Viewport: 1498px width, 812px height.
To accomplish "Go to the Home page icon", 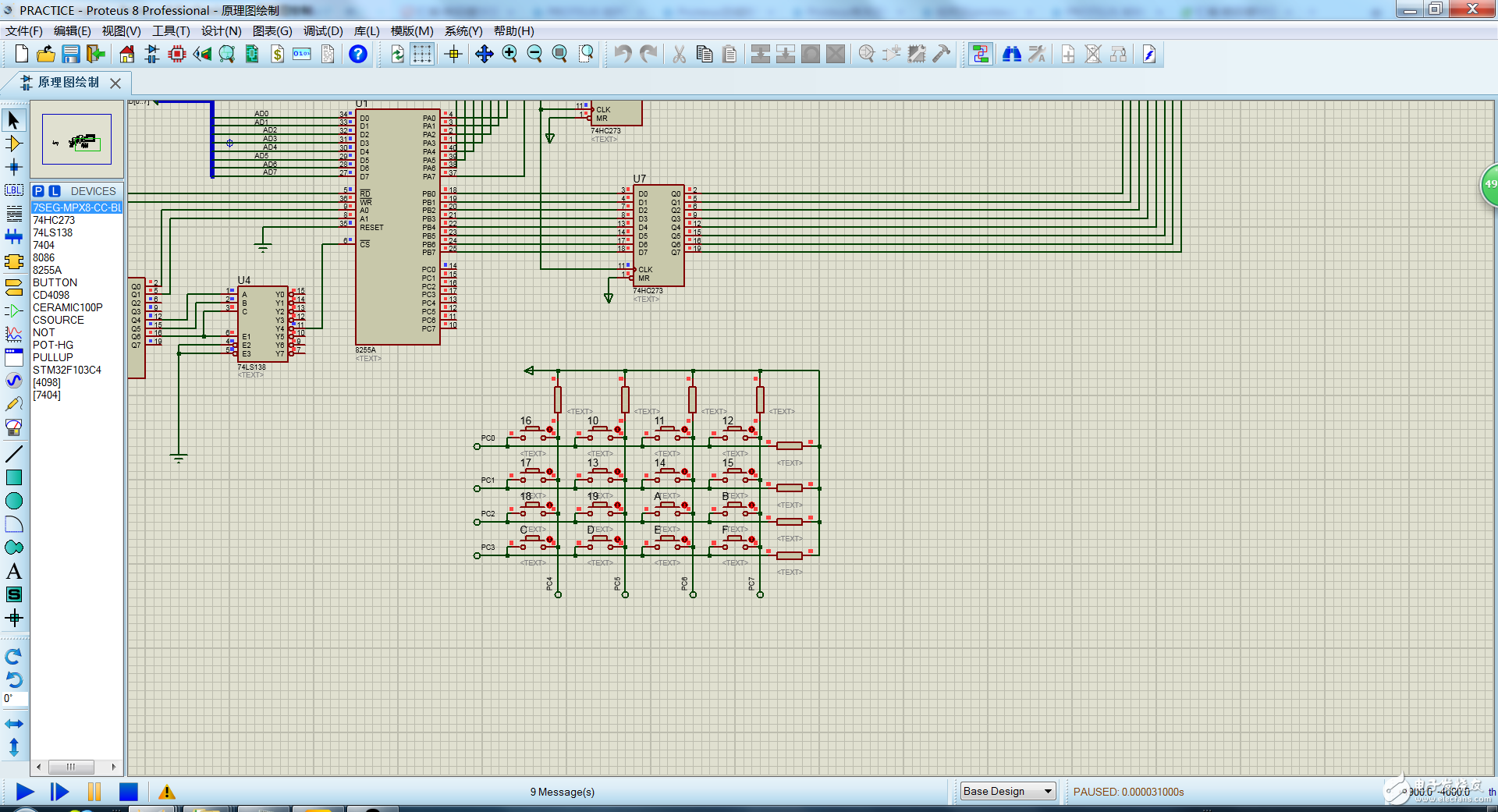I will [x=126, y=54].
